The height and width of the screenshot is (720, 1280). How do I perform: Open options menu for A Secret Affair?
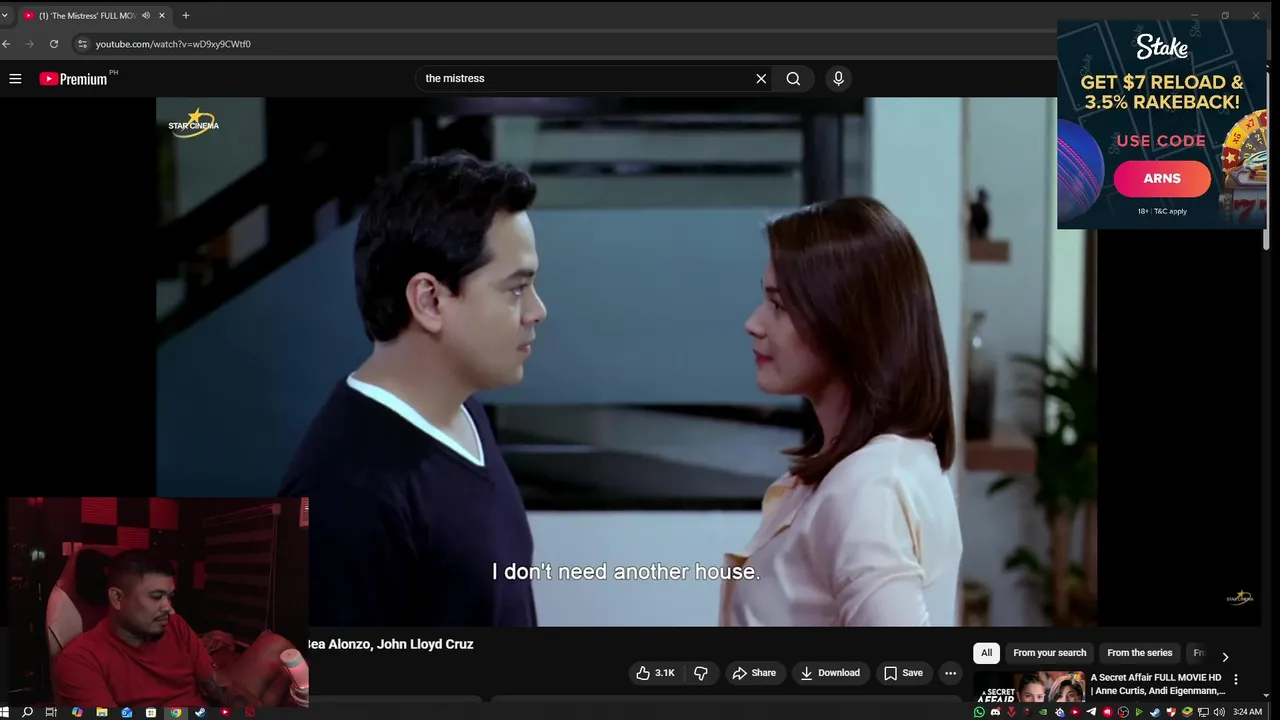tap(1236, 680)
